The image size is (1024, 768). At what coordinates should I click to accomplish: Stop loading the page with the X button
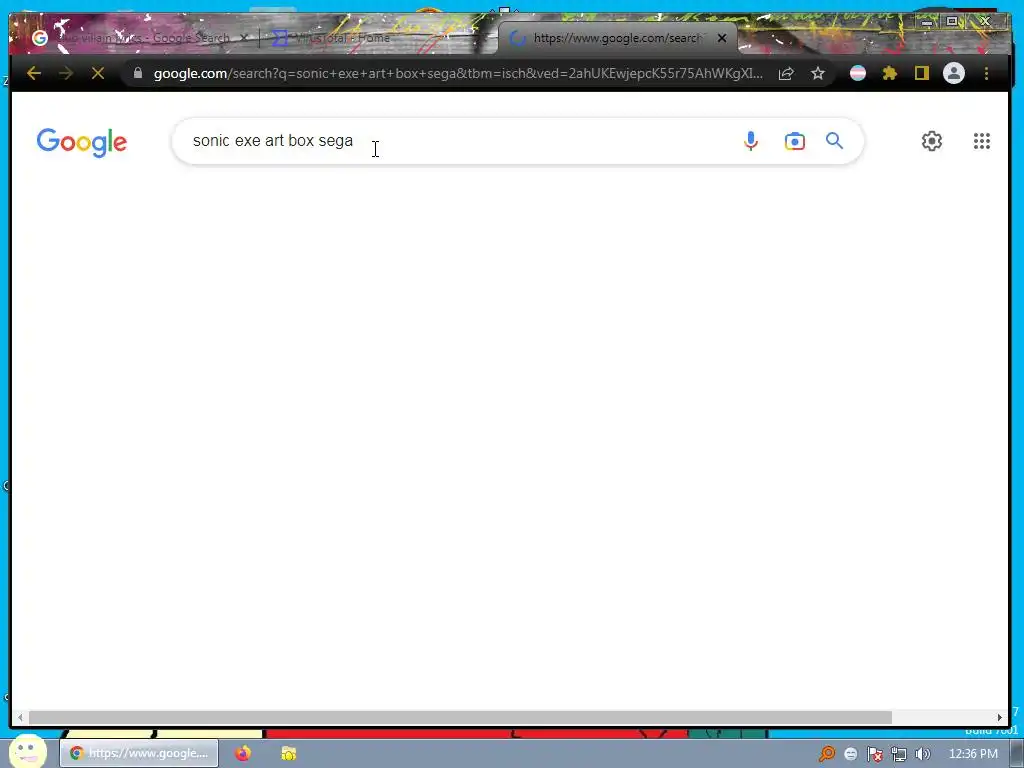click(x=98, y=73)
